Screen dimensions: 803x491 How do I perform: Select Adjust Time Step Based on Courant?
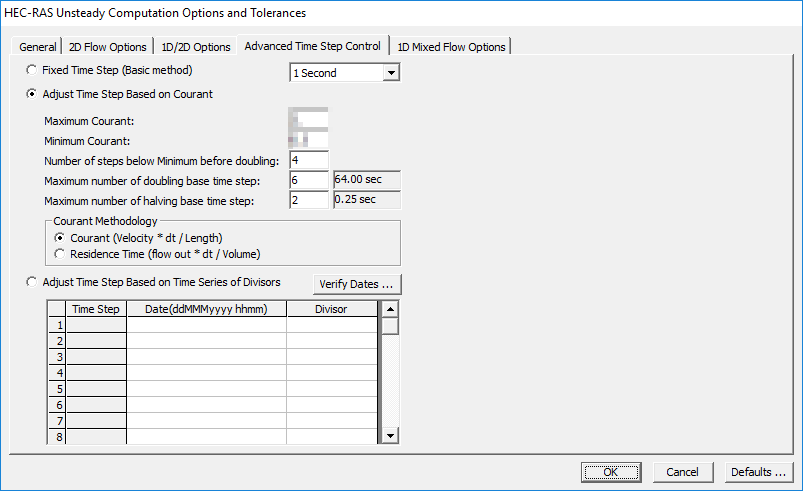(33, 94)
